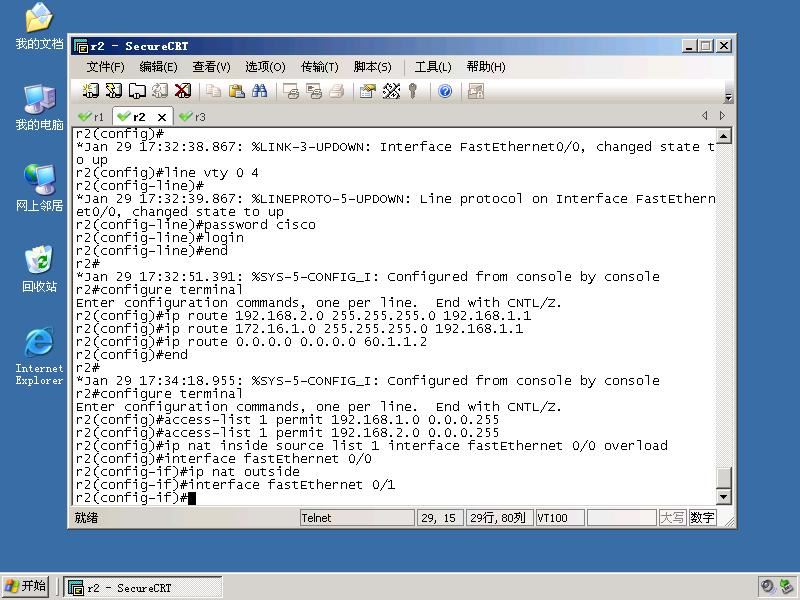Open the 传输(T) menu
The width and height of the screenshot is (800, 600).
pos(320,67)
